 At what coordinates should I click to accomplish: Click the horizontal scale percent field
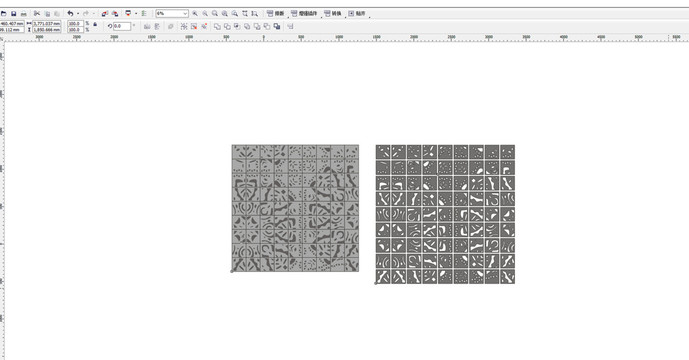75,23
